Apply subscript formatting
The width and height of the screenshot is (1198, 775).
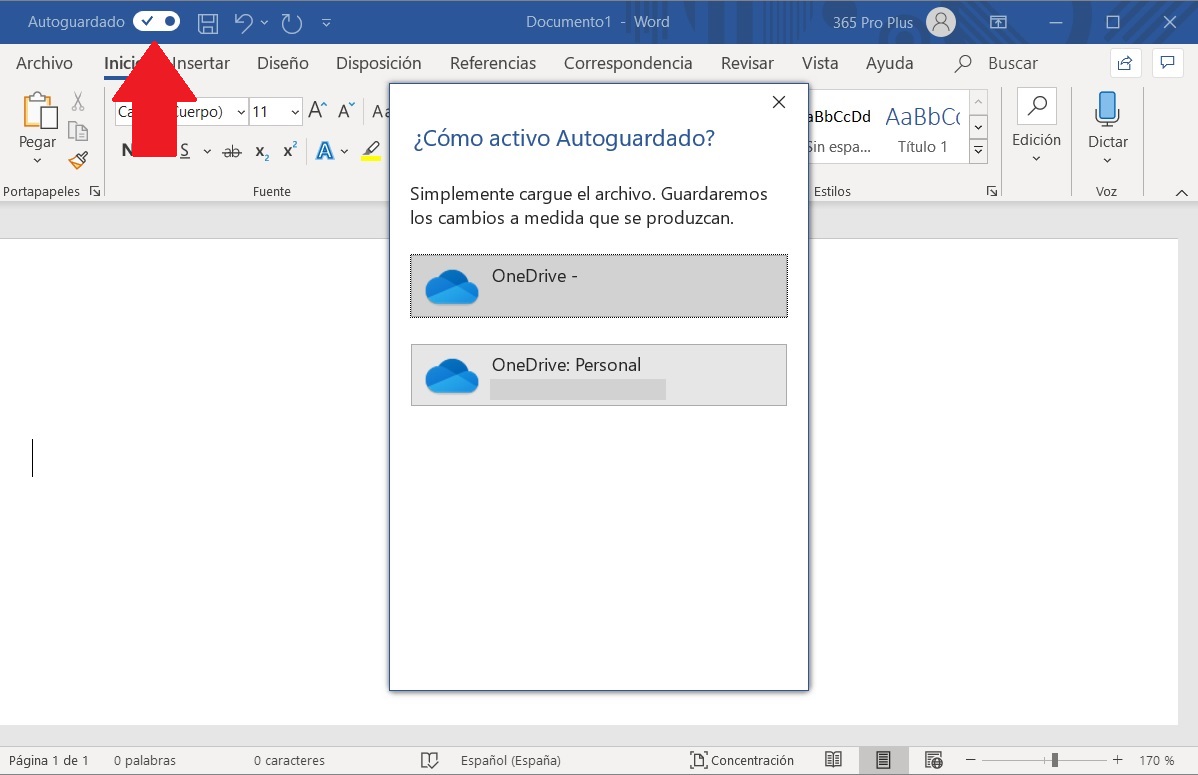pyautogui.click(x=261, y=151)
